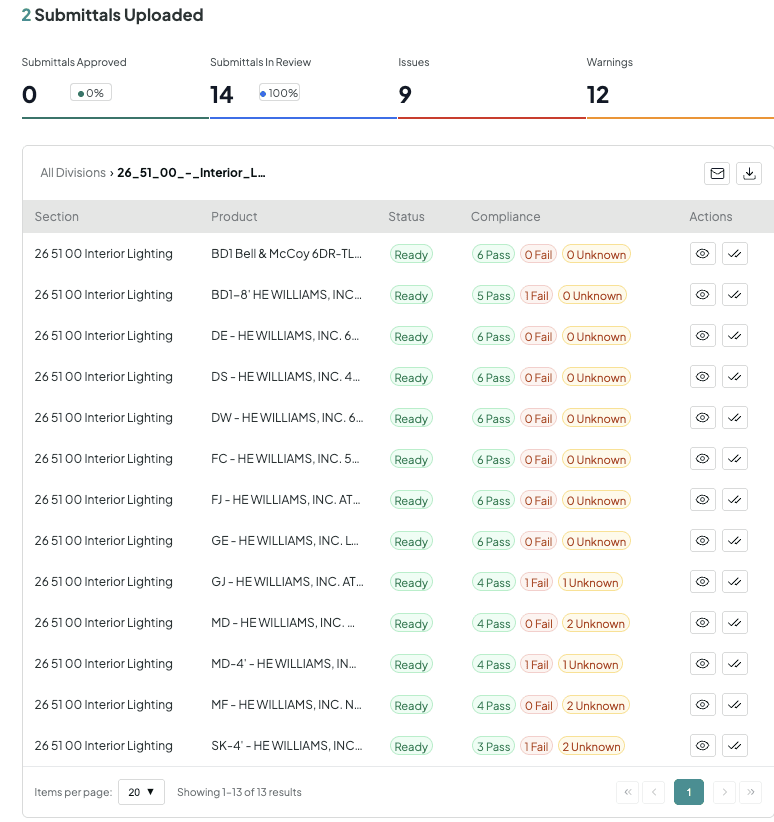View the BD1 Bell & McCoy submittal
Image resolution: width=774 pixels, height=822 pixels.
[x=703, y=254]
